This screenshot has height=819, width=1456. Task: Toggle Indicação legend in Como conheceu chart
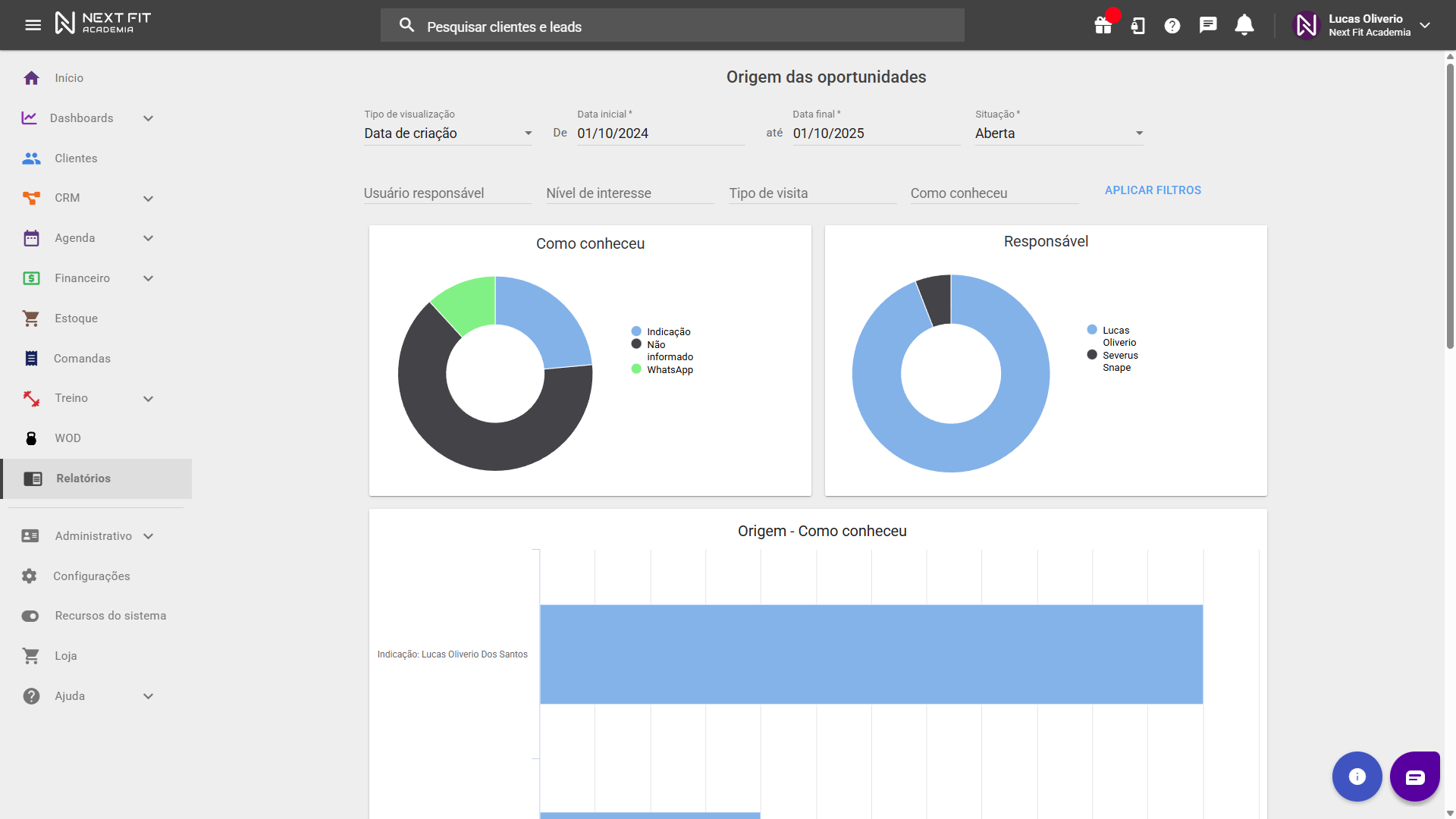(667, 331)
